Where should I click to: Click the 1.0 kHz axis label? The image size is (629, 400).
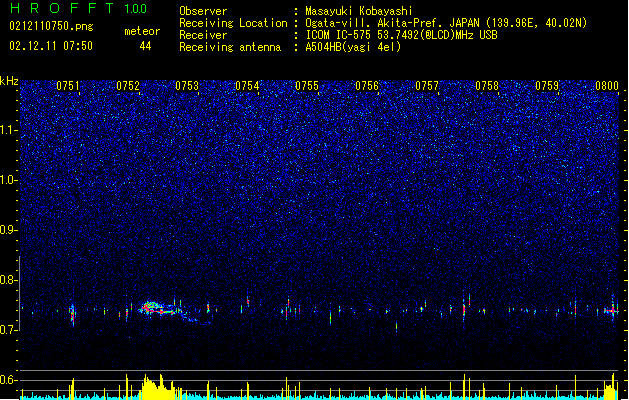[x=9, y=180]
